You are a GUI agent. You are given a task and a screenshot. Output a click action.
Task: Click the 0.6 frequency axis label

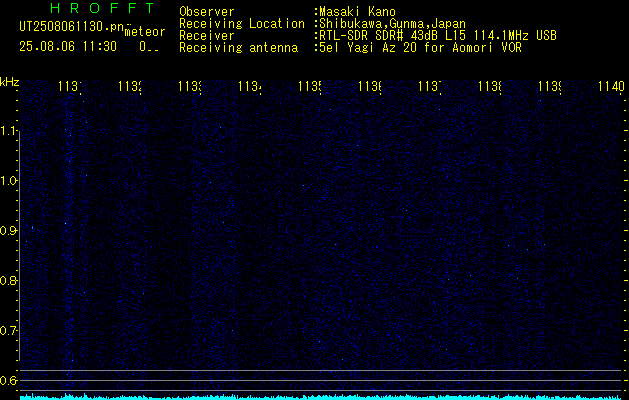(x=8, y=380)
